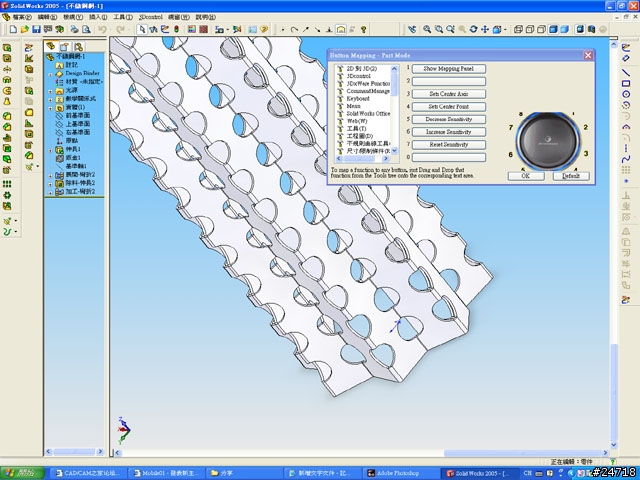Open the FeatureManager design tree tab
Image resolution: width=640 pixels, height=480 pixels.
pyautogui.click(x=51, y=46)
